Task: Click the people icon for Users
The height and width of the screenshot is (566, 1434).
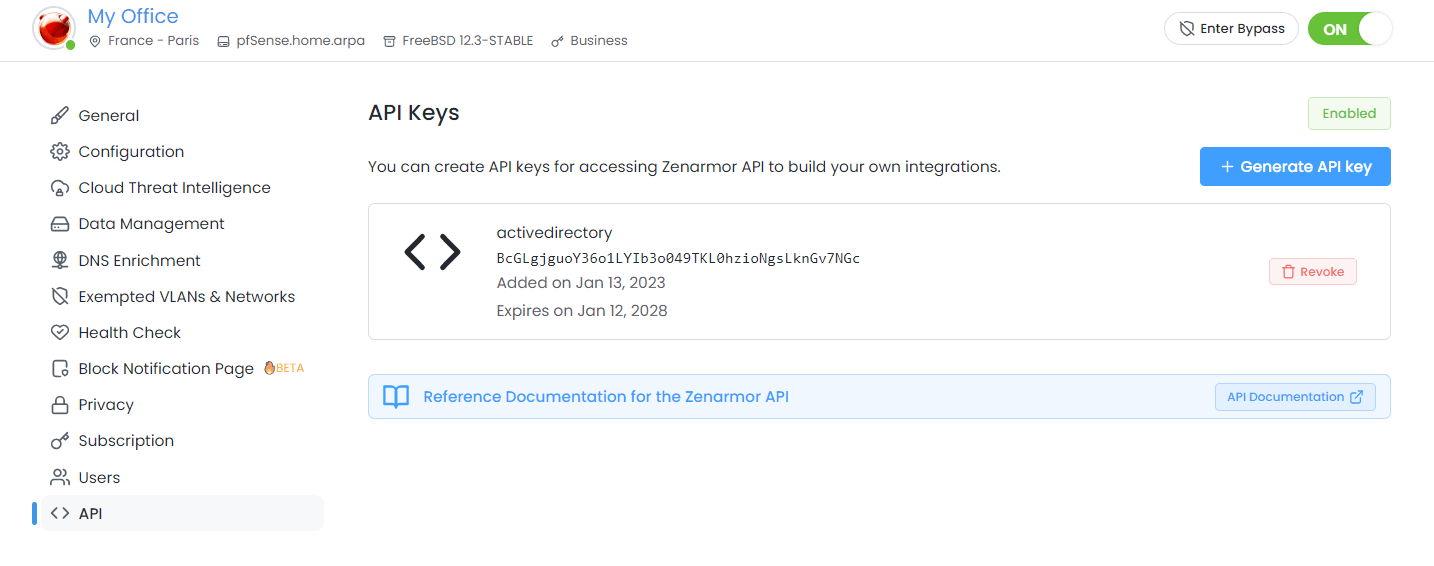Action: pyautogui.click(x=60, y=477)
